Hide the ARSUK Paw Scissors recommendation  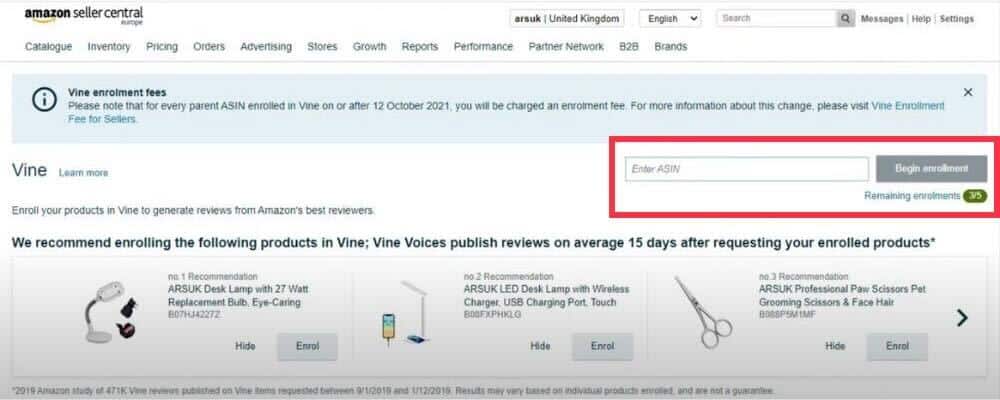[x=835, y=346]
